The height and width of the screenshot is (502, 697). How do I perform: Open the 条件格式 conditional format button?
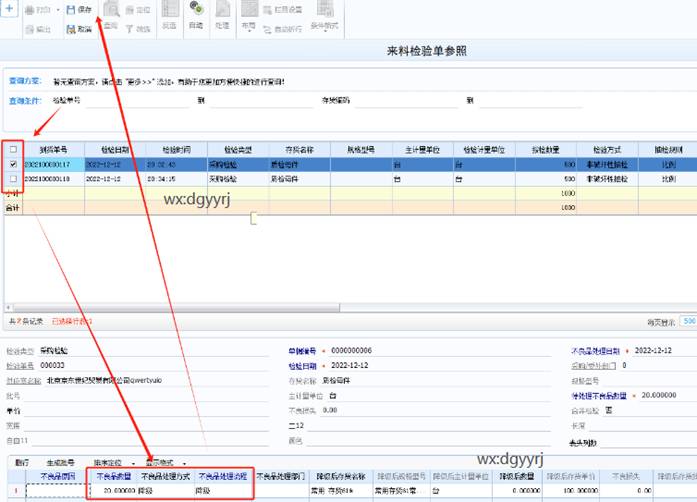click(x=324, y=16)
